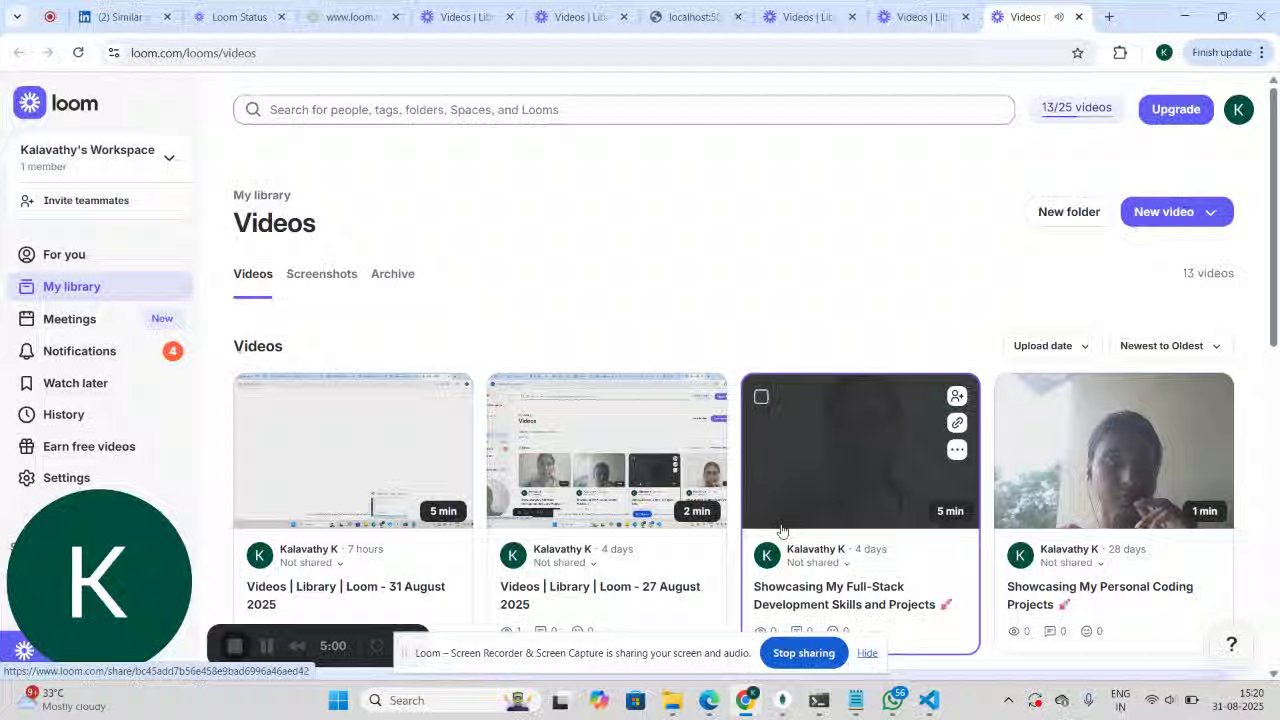Screen dimensions: 1280x720
Task: Show hidden system tray icons
Action: tap(1008, 700)
